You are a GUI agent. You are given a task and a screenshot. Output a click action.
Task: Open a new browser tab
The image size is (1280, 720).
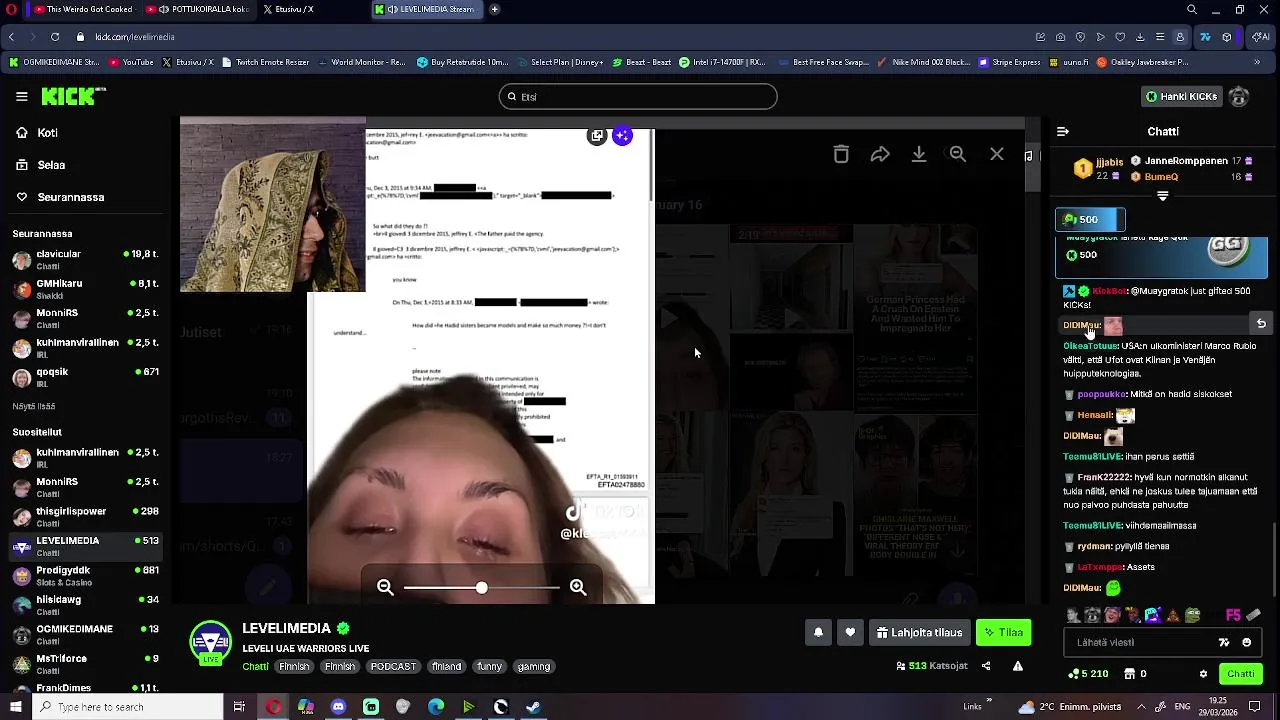pyautogui.click(x=494, y=9)
